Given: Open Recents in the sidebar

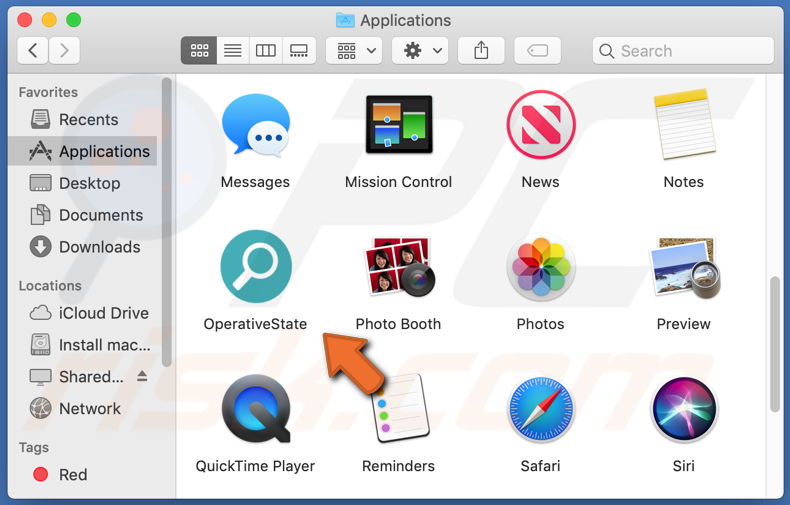Looking at the screenshot, I should 83,119.
